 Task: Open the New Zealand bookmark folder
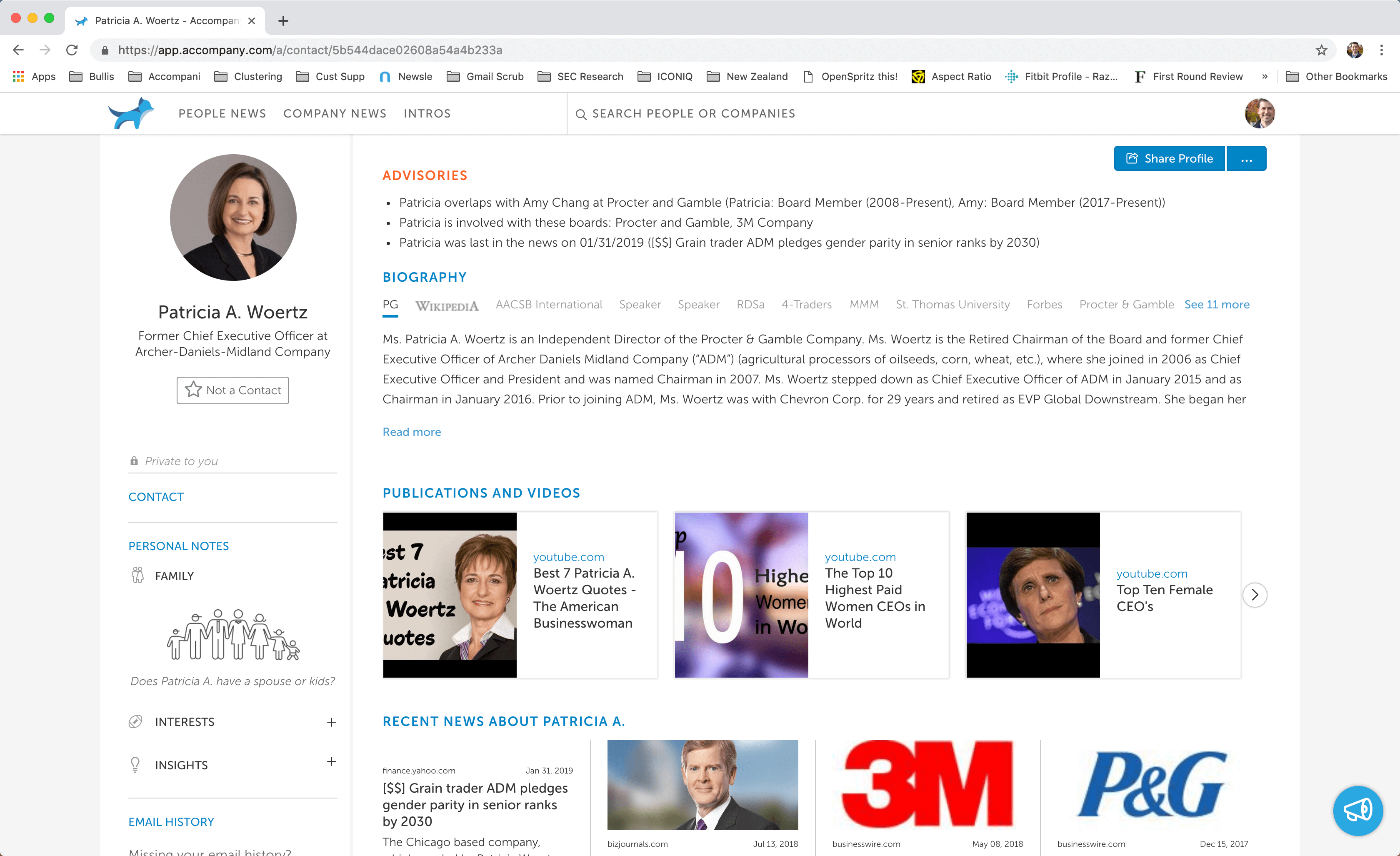coord(747,76)
